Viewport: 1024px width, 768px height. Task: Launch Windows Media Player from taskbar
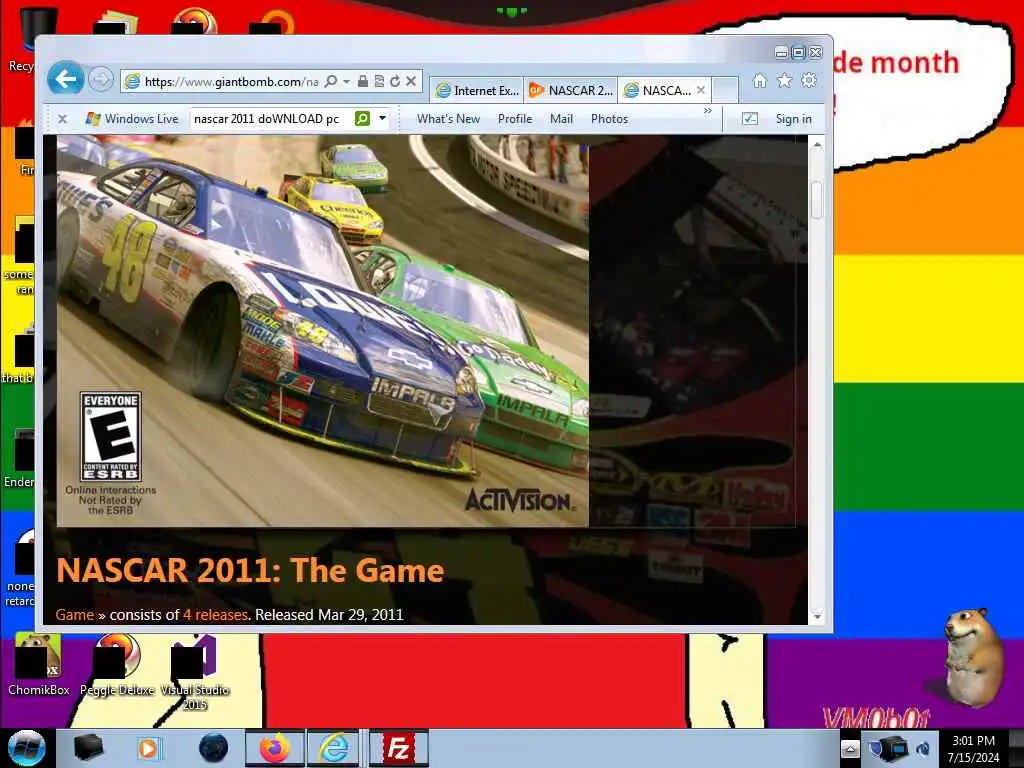coord(148,748)
